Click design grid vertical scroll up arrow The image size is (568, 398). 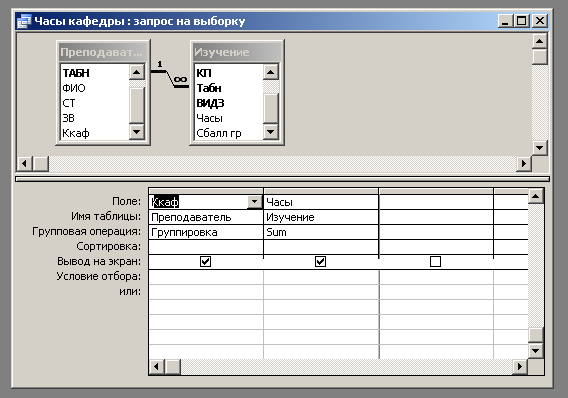tap(535, 196)
